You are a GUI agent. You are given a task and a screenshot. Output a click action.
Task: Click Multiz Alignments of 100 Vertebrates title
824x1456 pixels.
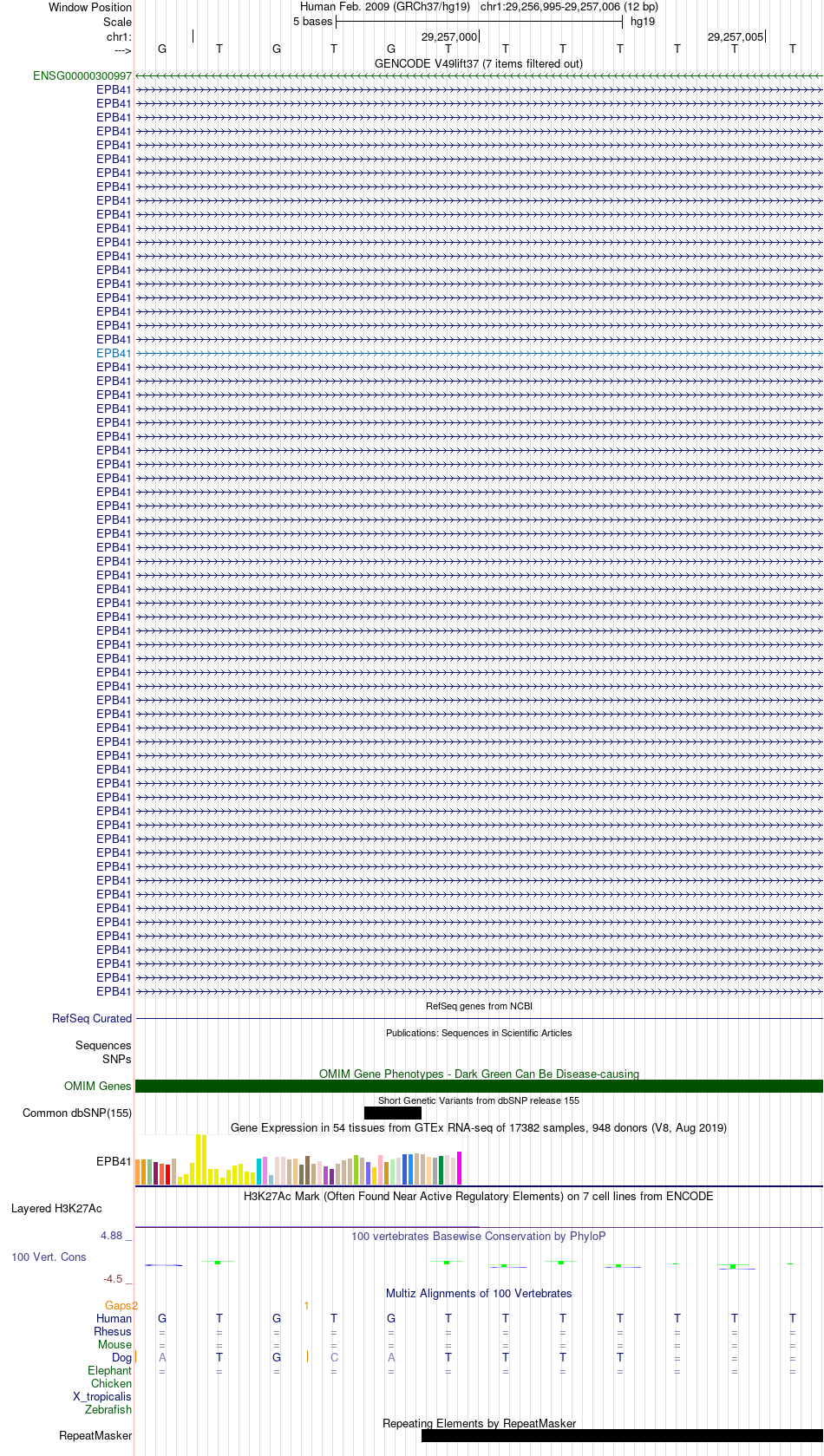click(x=479, y=1293)
